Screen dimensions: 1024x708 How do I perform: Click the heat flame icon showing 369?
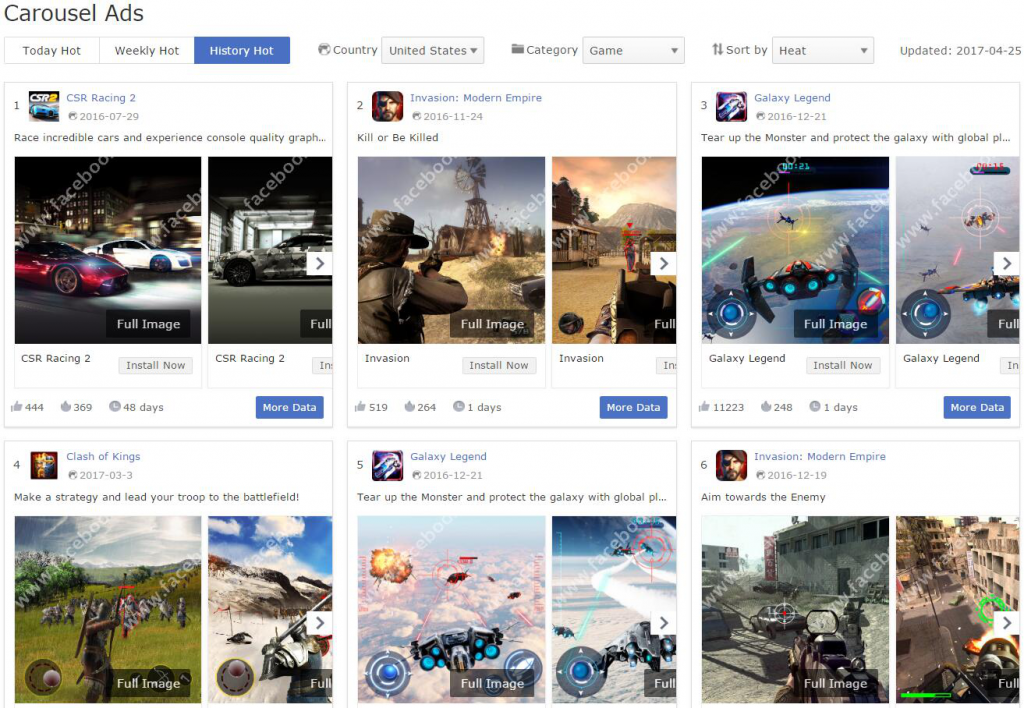pyautogui.click(x=65, y=406)
